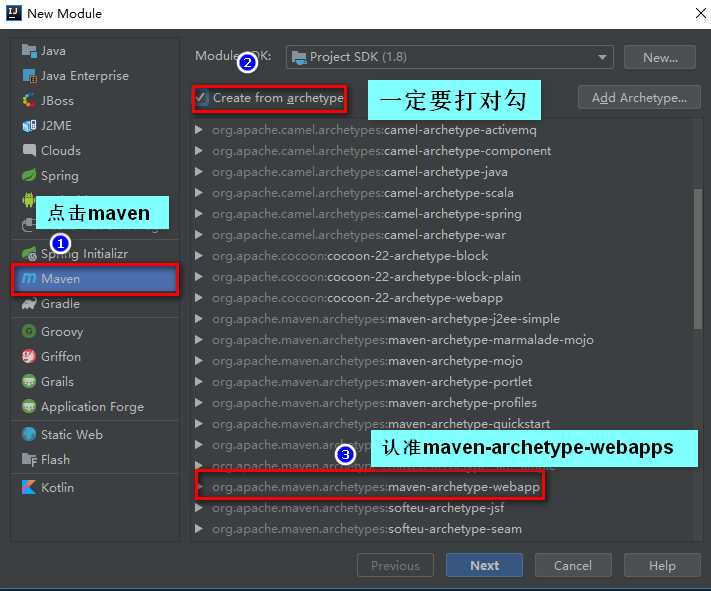The image size is (711, 591).
Task: Select Java module type
Action: [x=95, y=51]
